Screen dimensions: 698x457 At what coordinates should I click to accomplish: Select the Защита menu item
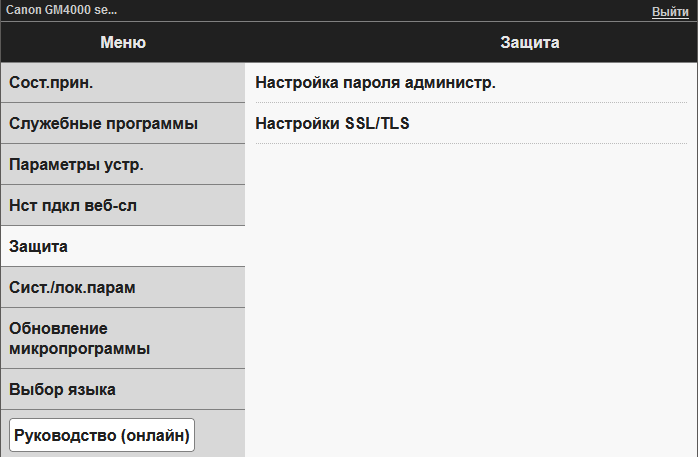[122, 246]
